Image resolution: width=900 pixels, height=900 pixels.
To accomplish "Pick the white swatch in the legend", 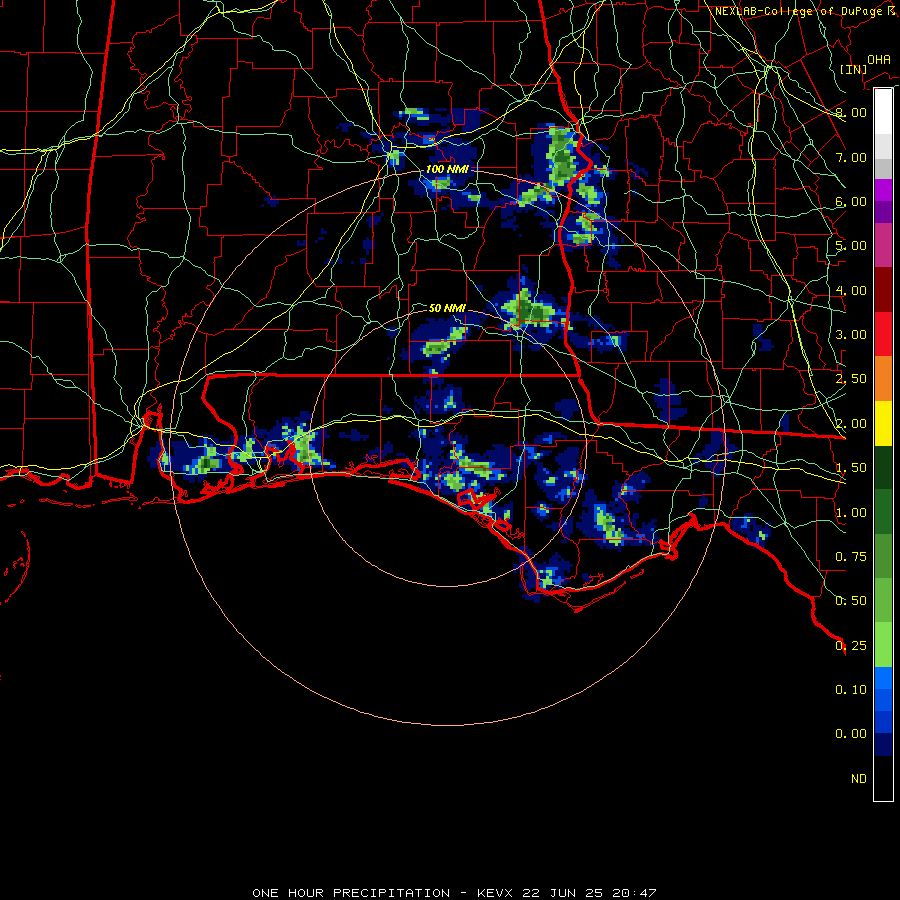I will [x=883, y=111].
